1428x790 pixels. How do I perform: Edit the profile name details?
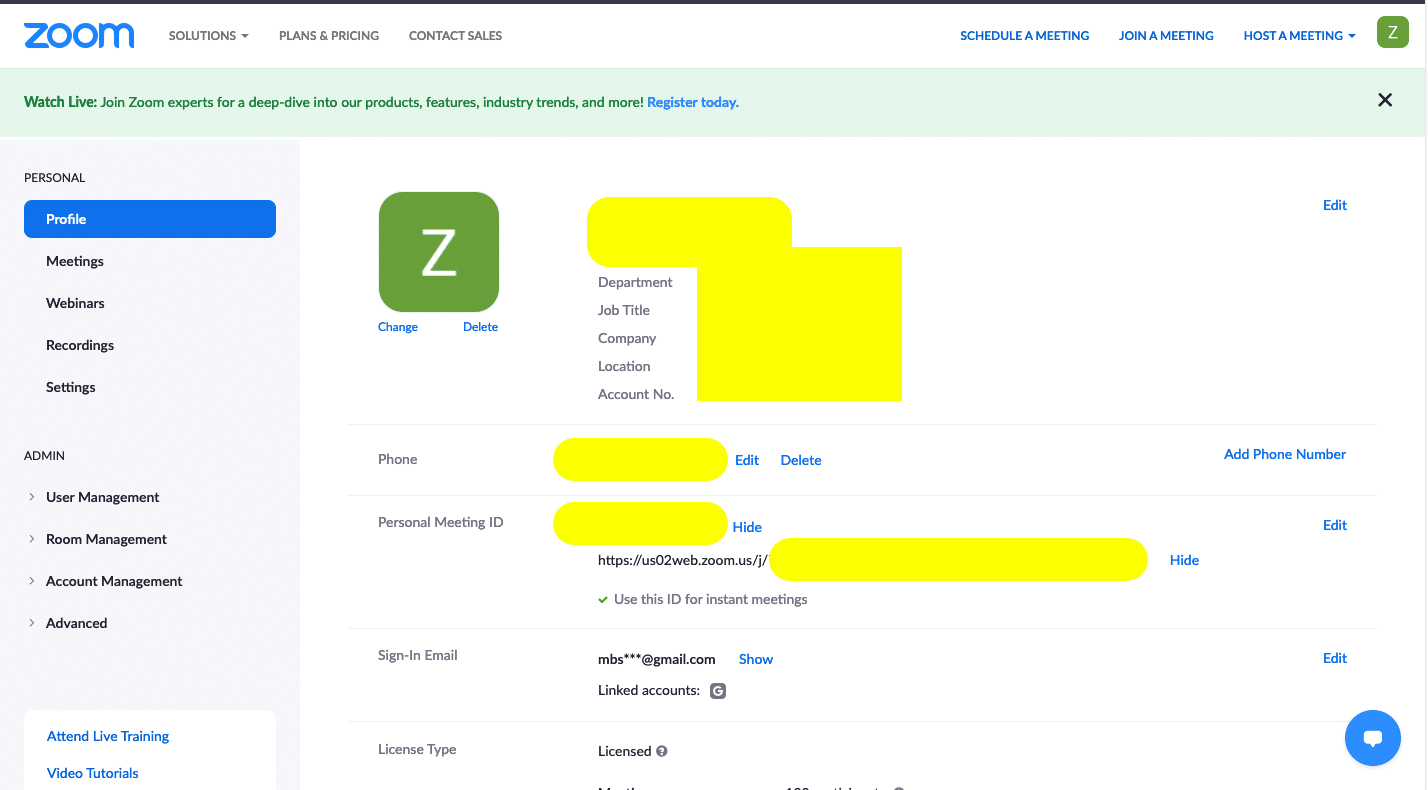[x=1335, y=205]
